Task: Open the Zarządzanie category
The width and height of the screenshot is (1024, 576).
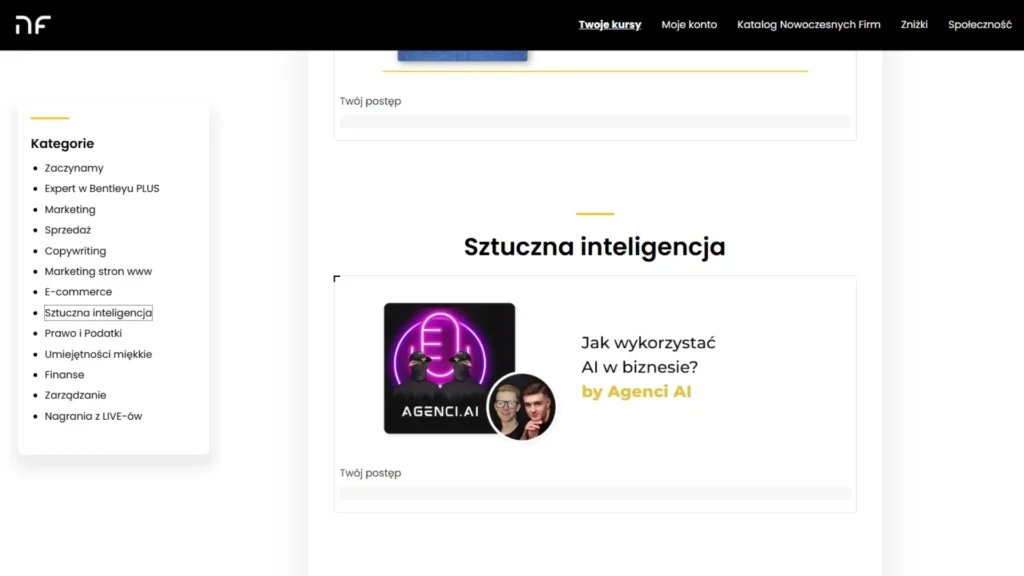Action: pos(75,395)
